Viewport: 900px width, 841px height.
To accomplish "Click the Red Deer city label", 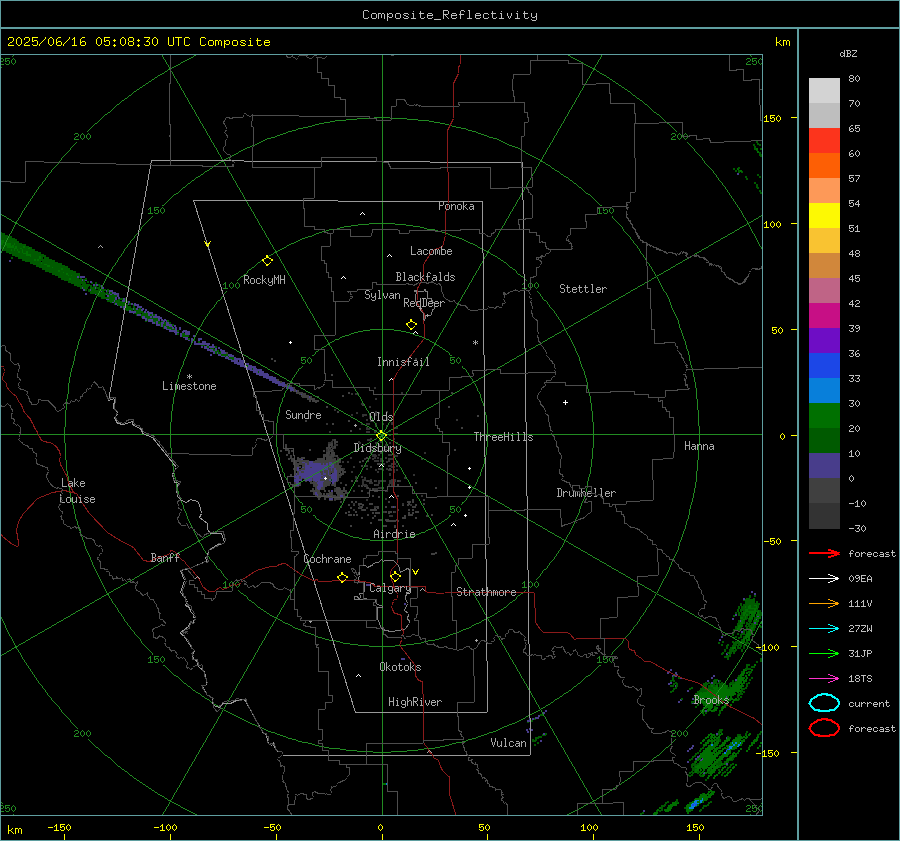I will pos(424,303).
